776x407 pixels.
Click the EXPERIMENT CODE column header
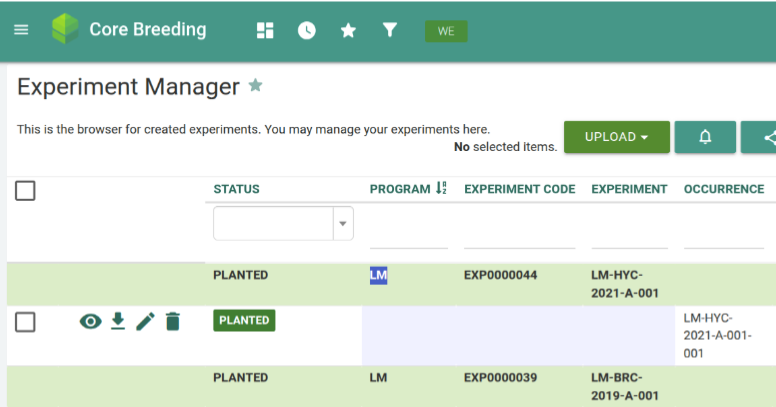[519, 189]
